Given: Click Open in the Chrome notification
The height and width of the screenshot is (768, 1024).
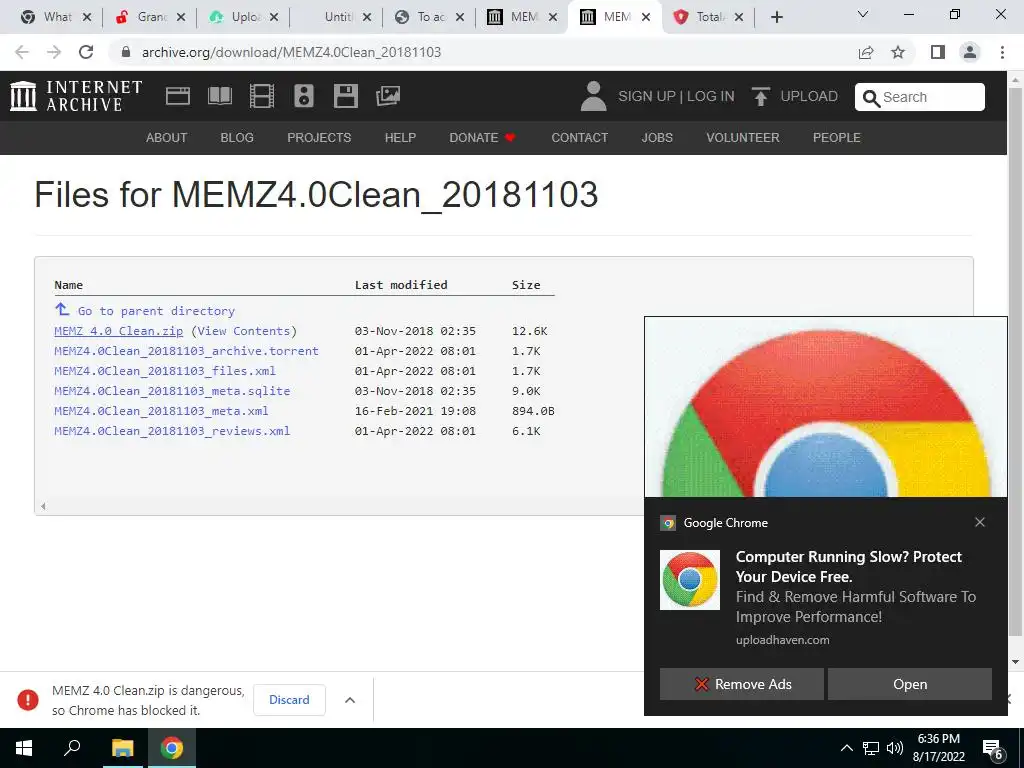Looking at the screenshot, I should coord(910,684).
